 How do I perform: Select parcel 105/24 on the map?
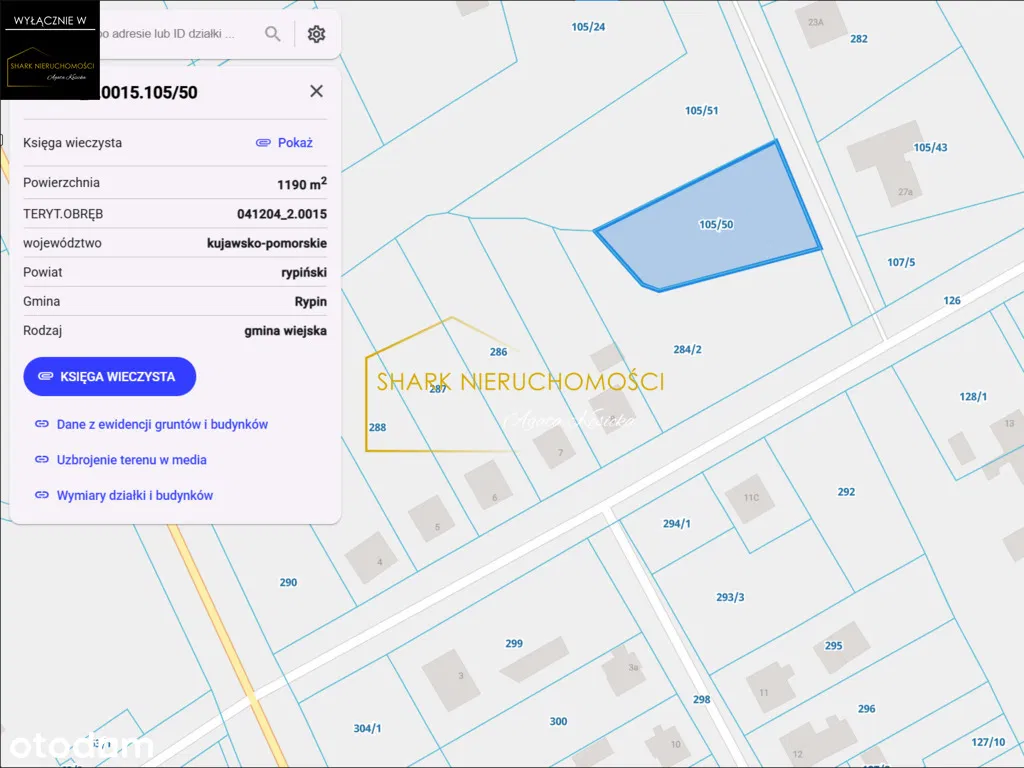click(x=588, y=27)
